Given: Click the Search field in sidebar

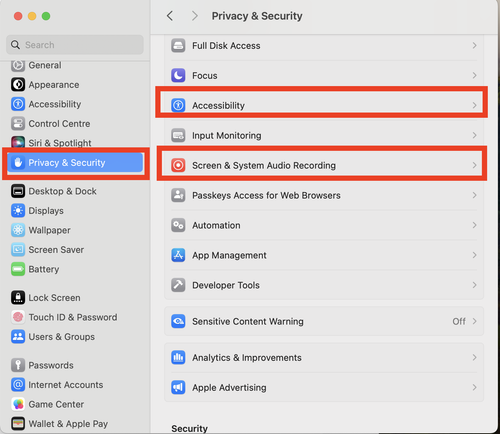Looking at the screenshot, I should (x=75, y=45).
